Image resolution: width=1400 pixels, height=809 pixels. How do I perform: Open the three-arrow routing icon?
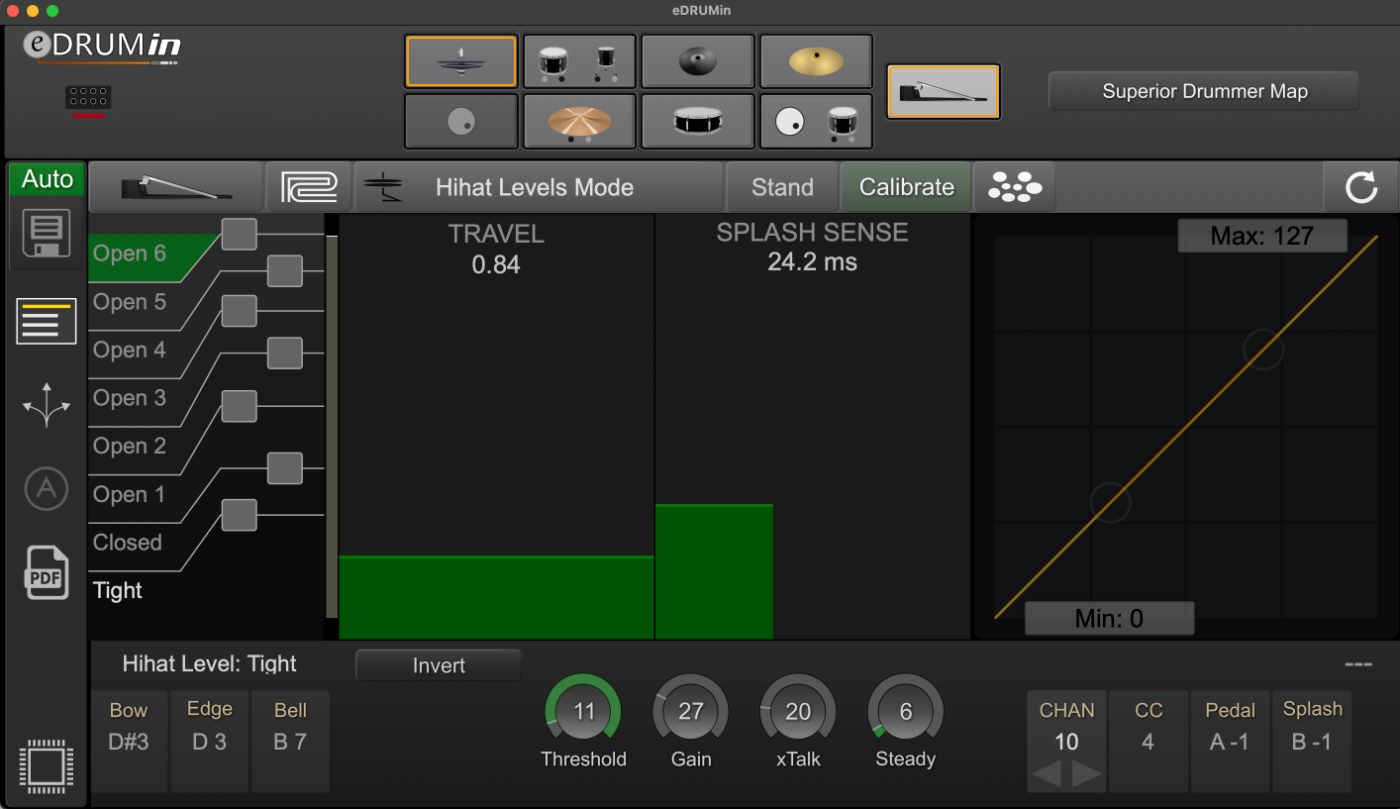pyautogui.click(x=46, y=406)
